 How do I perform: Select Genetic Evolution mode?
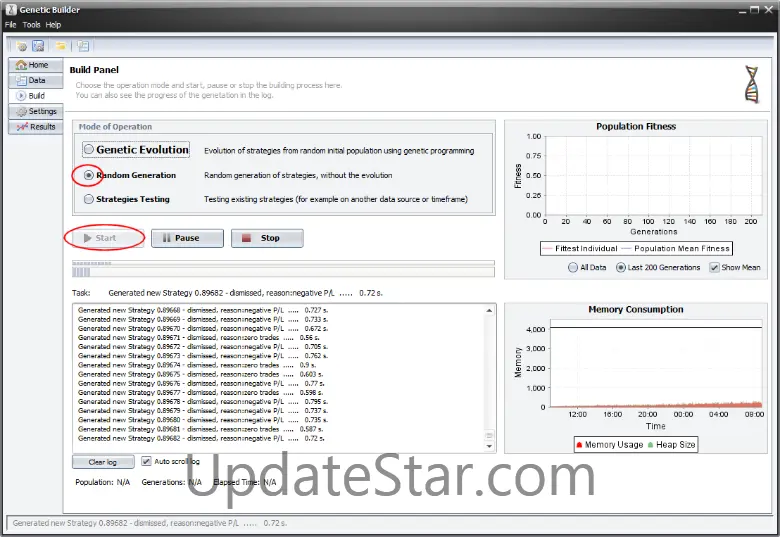pos(136,149)
